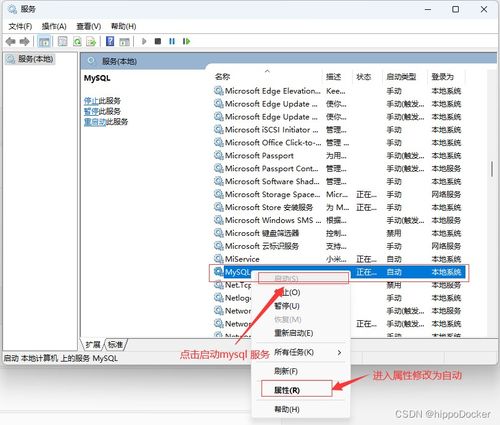Toggle the show/hide console tree icon
Image resolution: width=500 pixels, height=425 pixels.
coord(44,41)
